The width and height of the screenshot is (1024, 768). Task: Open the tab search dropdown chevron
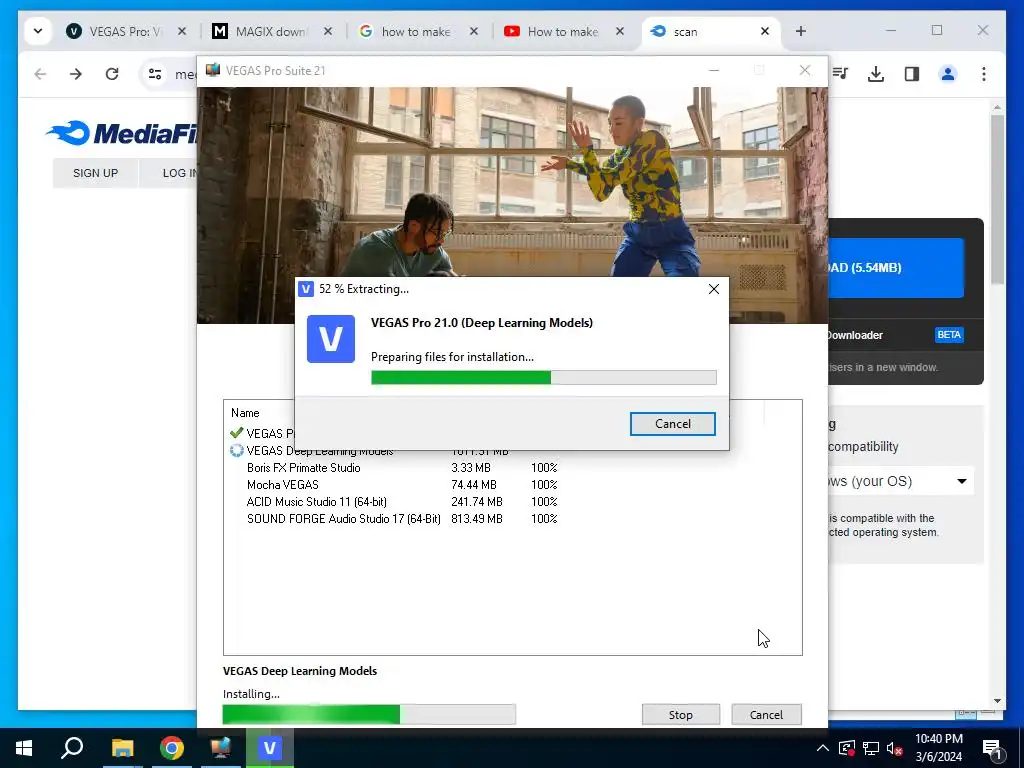(38, 31)
